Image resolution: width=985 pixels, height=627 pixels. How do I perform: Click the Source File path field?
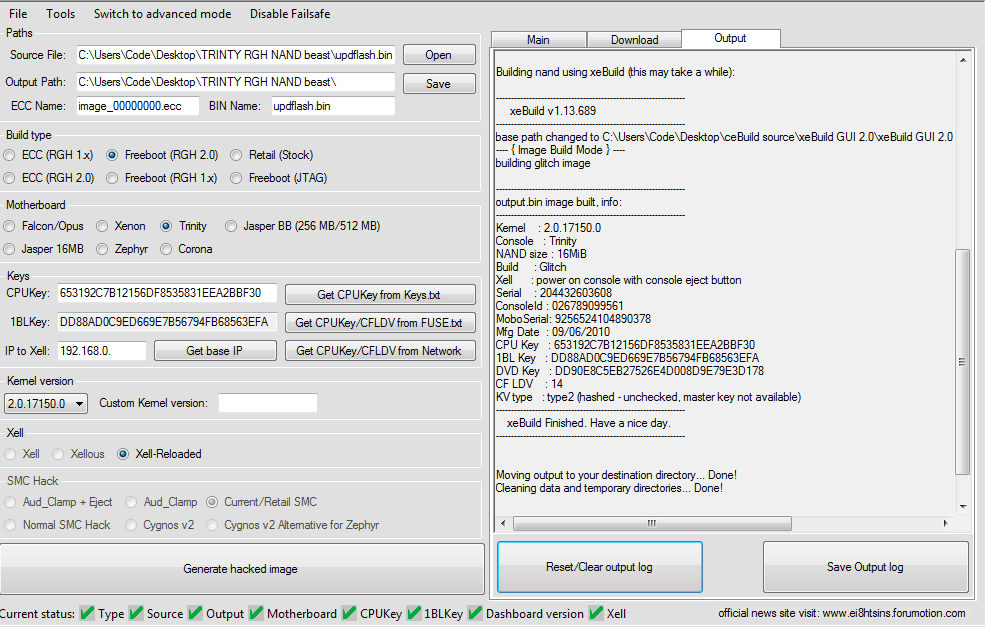(x=236, y=55)
